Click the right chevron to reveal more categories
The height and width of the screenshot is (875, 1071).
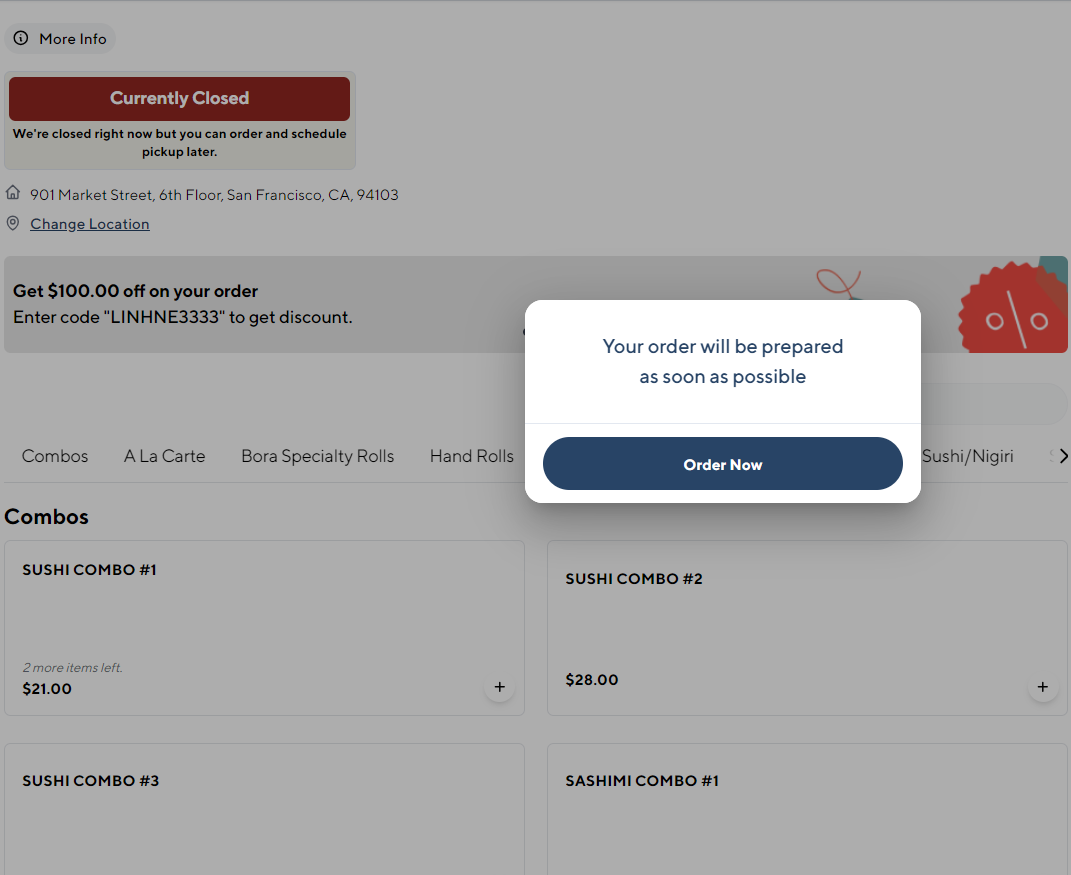[x=1061, y=455]
